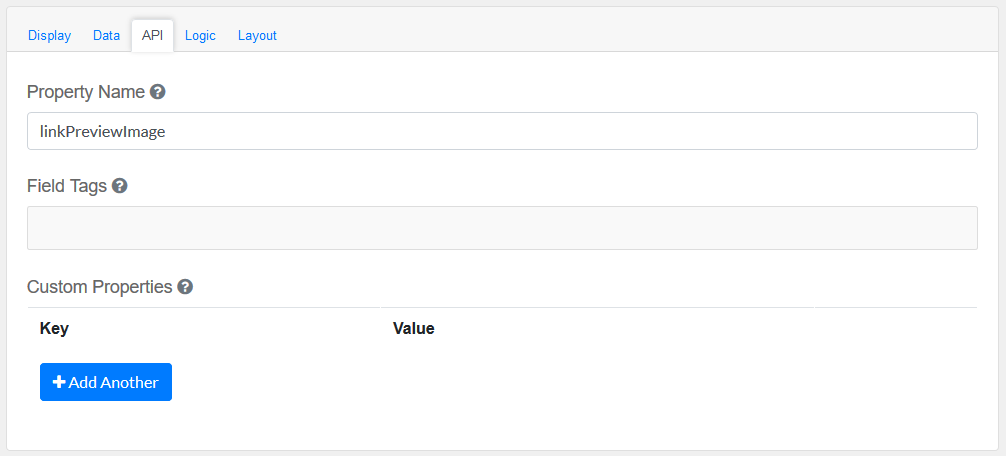1006x456 pixels.
Task: Switch to the Layout tab
Action: 257,35
